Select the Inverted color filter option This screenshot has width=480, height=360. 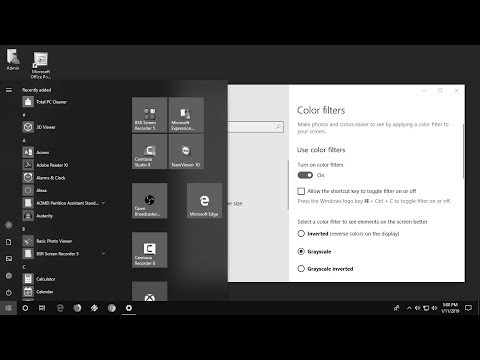[301, 233]
